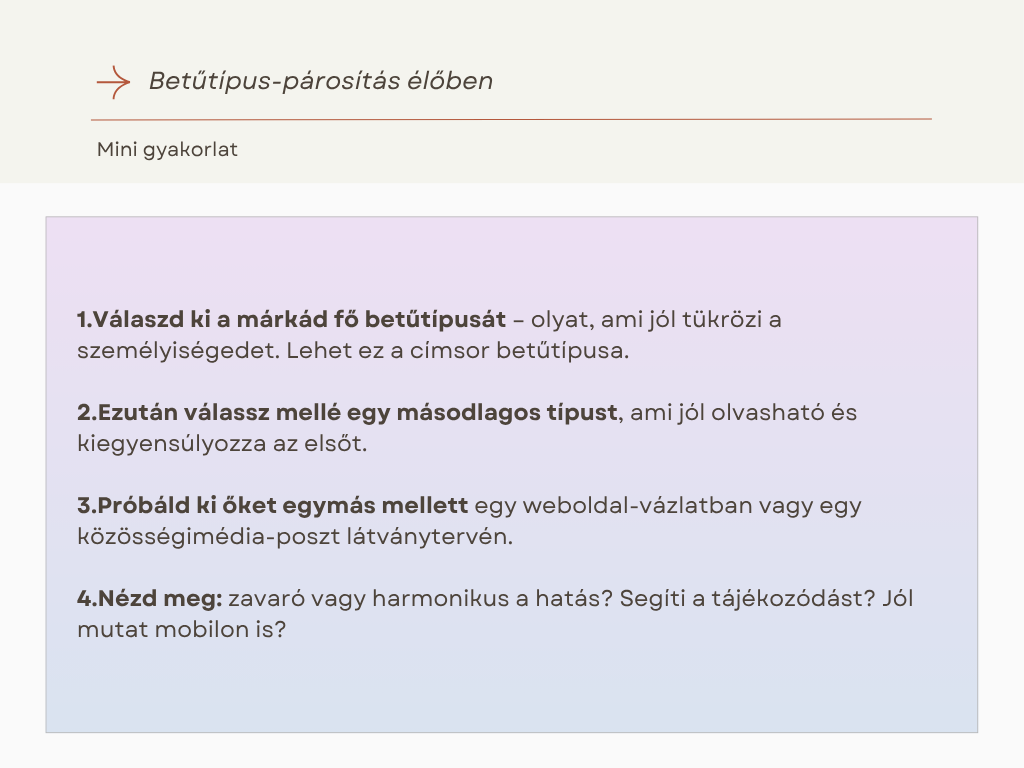Viewport: 1024px width, 768px height.
Task: Click the phrase "ami jól olvasható és"
Action: (x=744, y=412)
